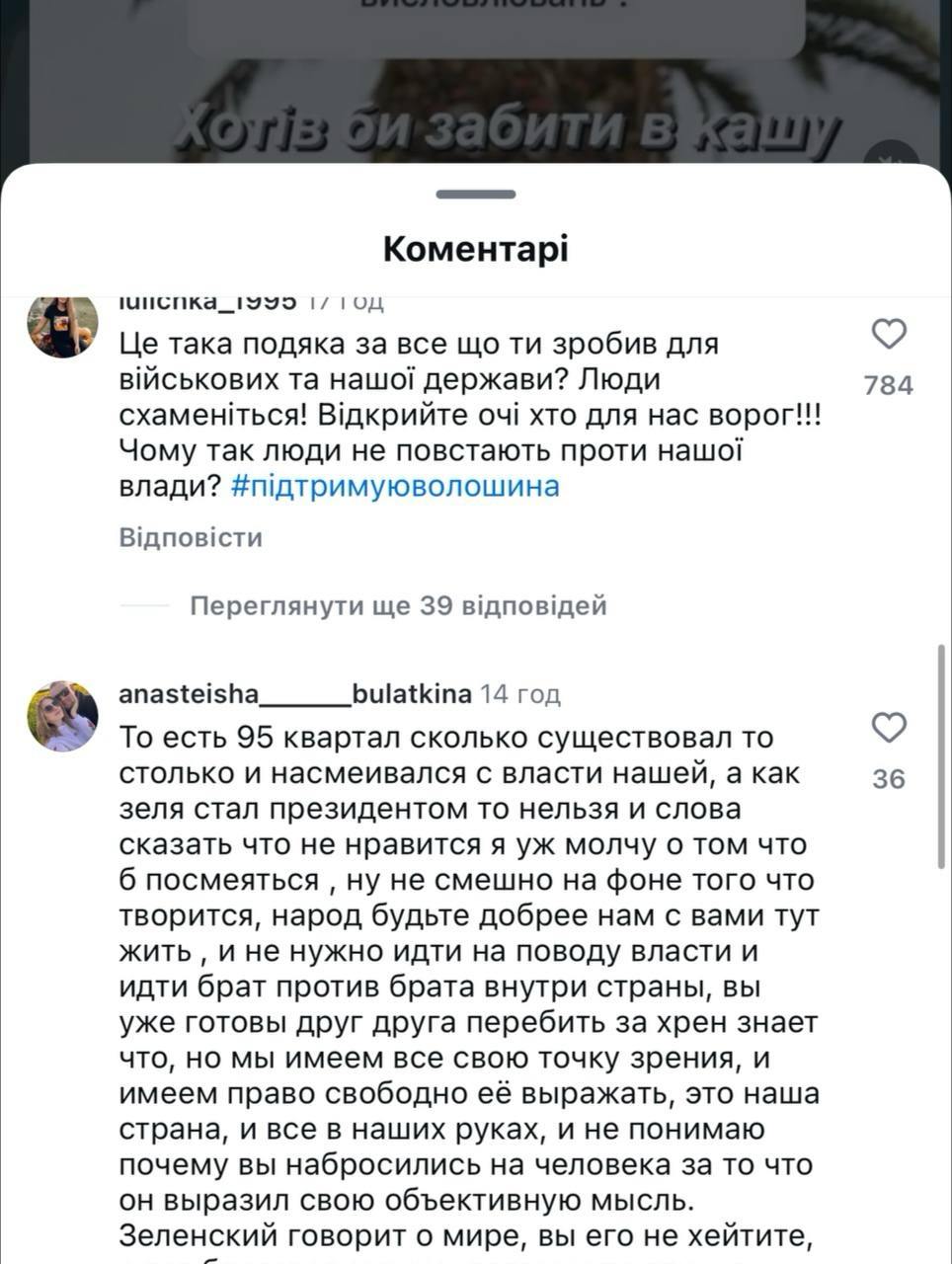Open anasteisha bulatkina's avatar photo
This screenshot has width=952, height=1264.
click(x=62, y=715)
